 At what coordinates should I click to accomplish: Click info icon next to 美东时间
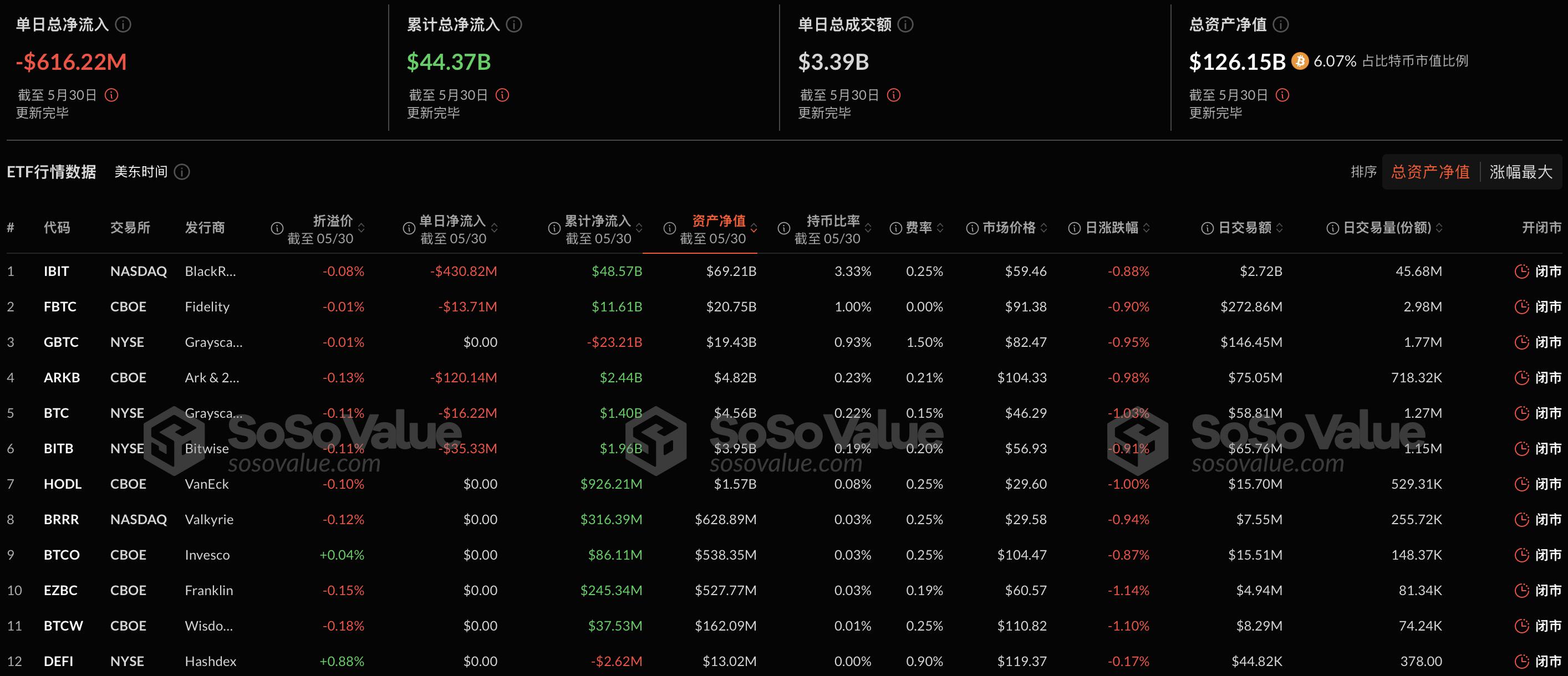pyautogui.click(x=182, y=172)
